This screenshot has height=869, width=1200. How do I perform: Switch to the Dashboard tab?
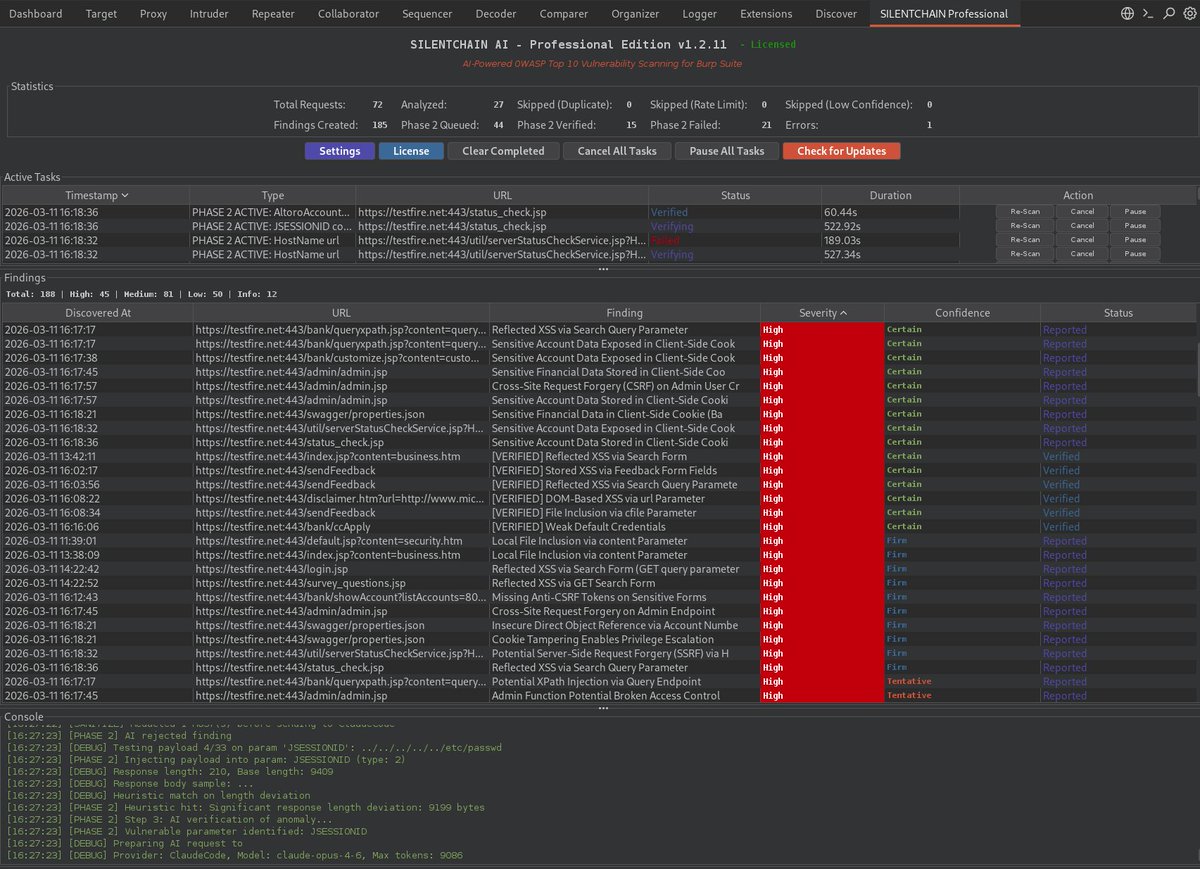pyautogui.click(x=35, y=14)
